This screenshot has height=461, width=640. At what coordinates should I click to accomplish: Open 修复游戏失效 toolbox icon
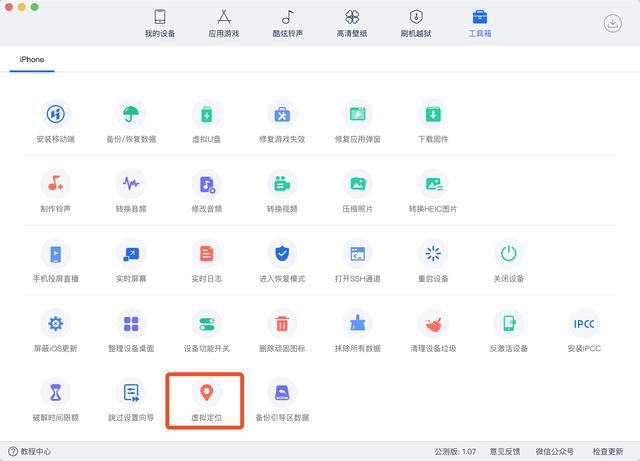282,114
